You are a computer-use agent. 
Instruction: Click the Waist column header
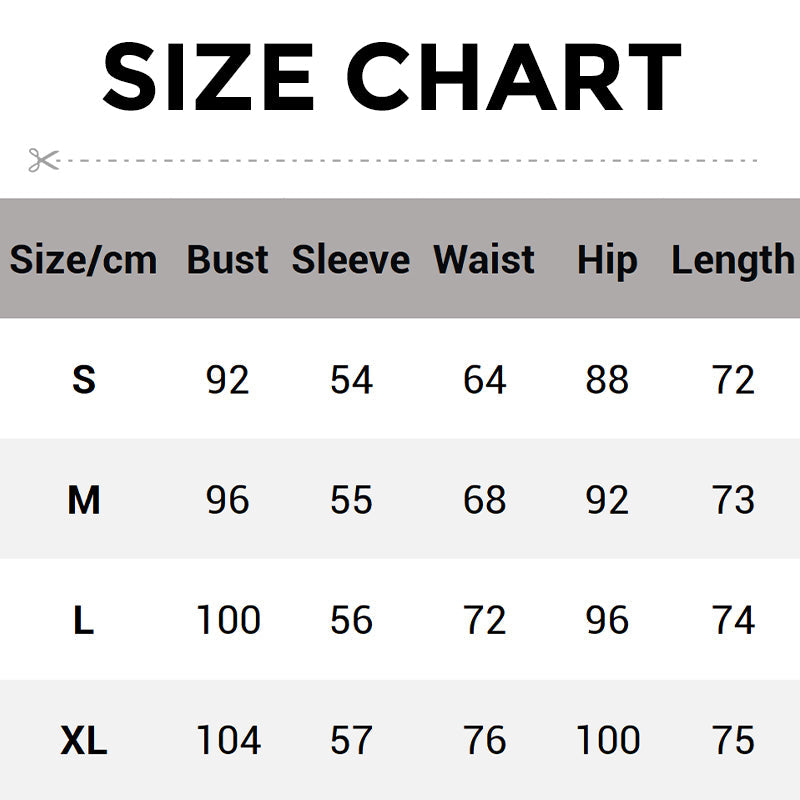[x=484, y=260]
